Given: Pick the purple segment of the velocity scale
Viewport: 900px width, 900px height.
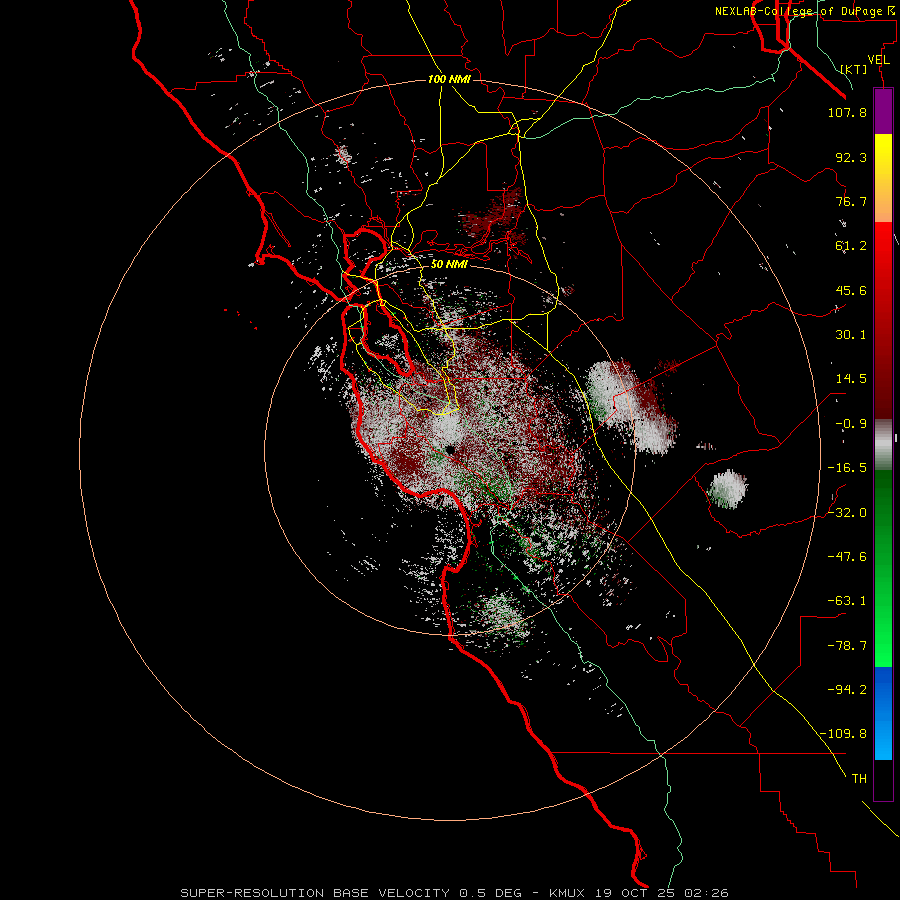Looking at the screenshot, I should [883, 111].
